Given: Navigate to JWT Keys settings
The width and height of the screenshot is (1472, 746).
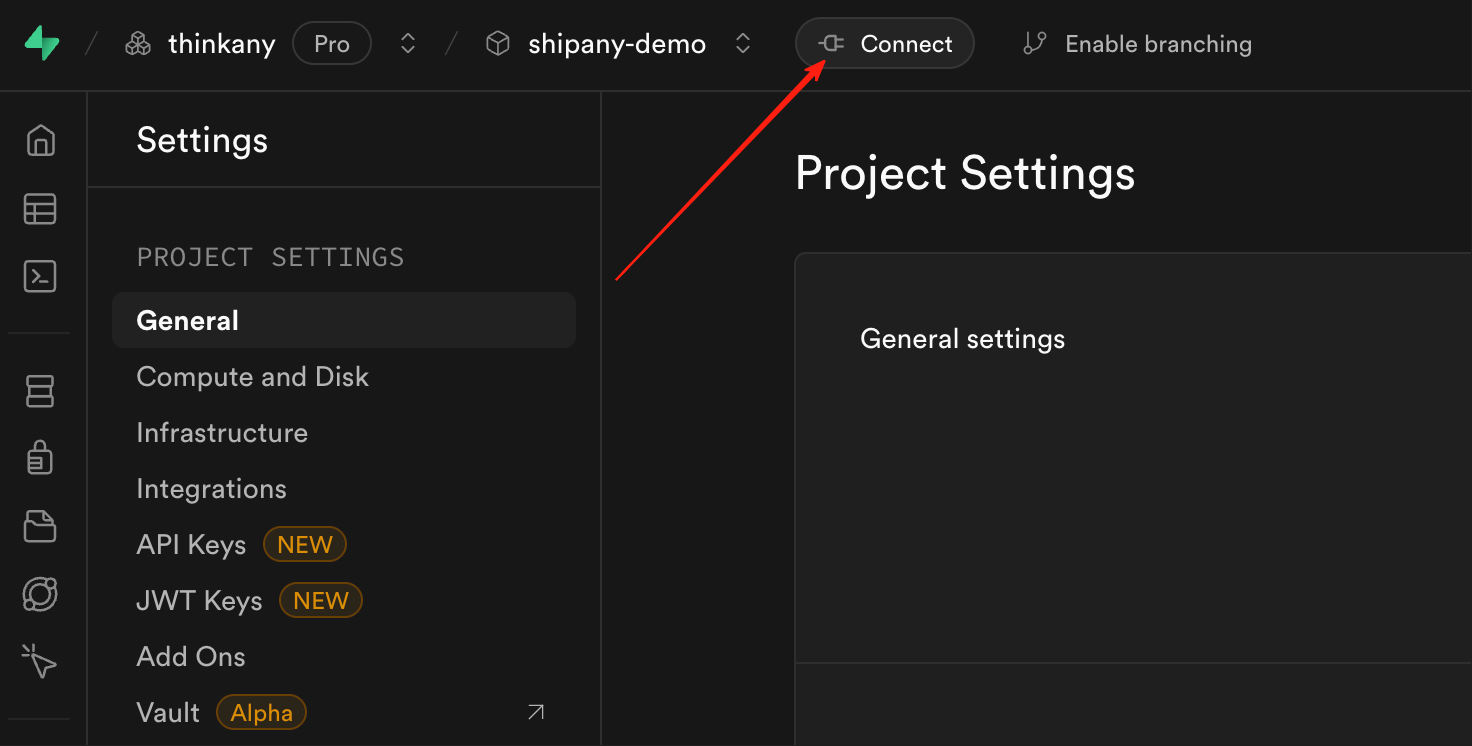Looking at the screenshot, I should click(199, 601).
